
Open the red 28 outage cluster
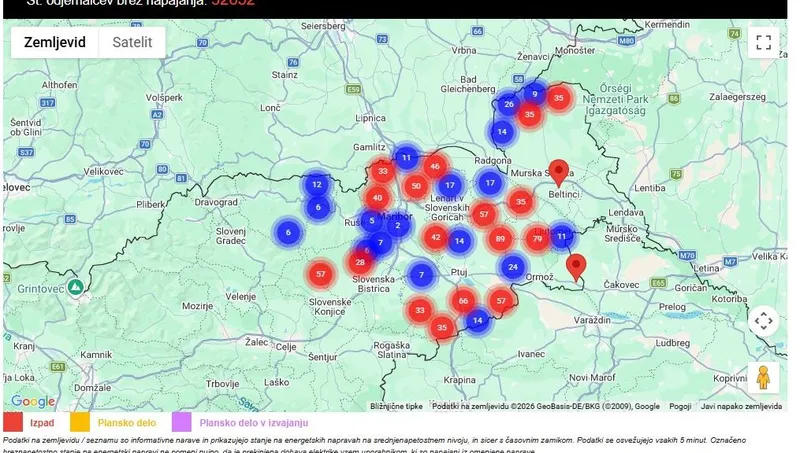(360, 262)
